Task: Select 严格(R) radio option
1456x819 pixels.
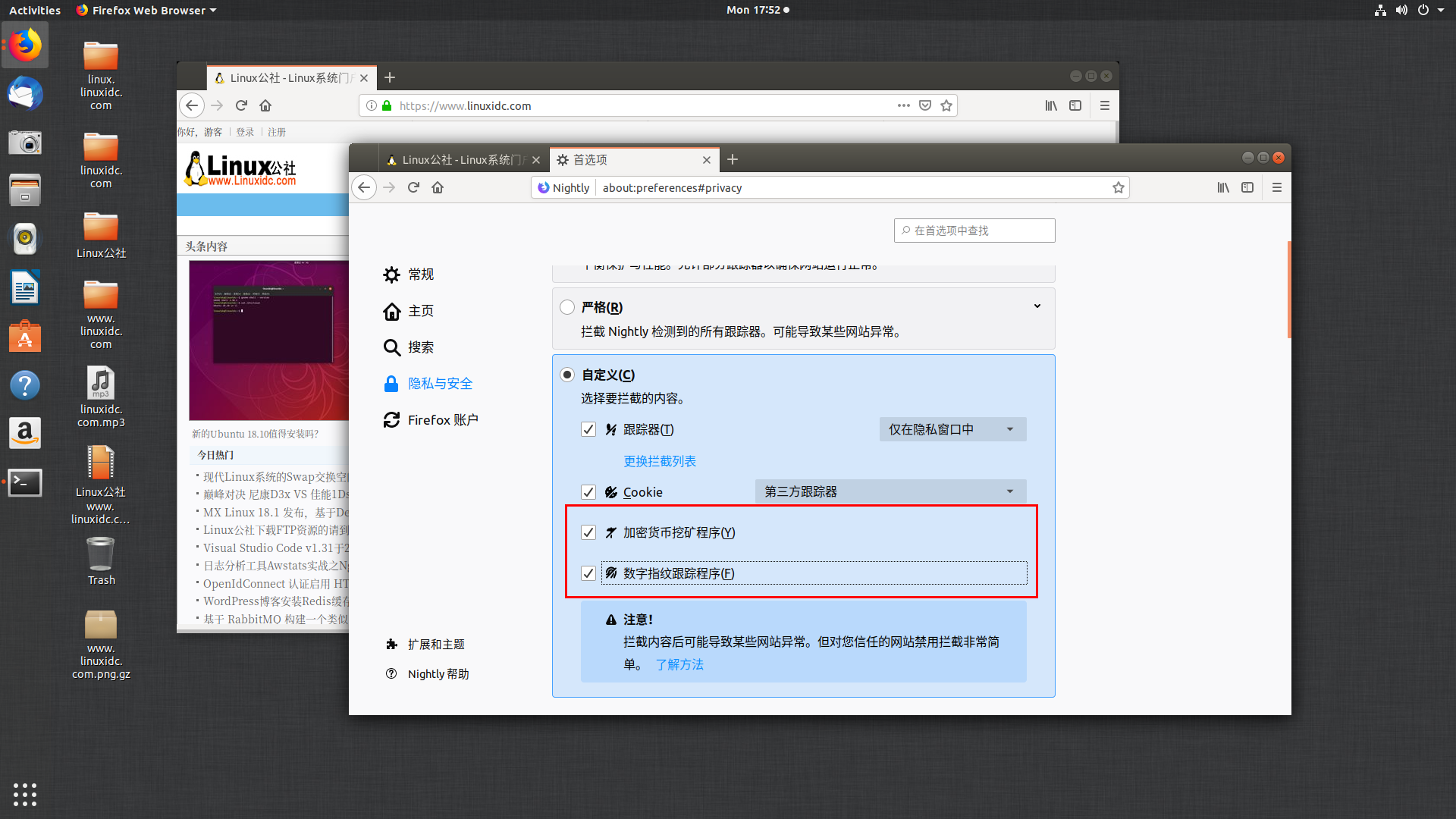Action: pyautogui.click(x=567, y=307)
